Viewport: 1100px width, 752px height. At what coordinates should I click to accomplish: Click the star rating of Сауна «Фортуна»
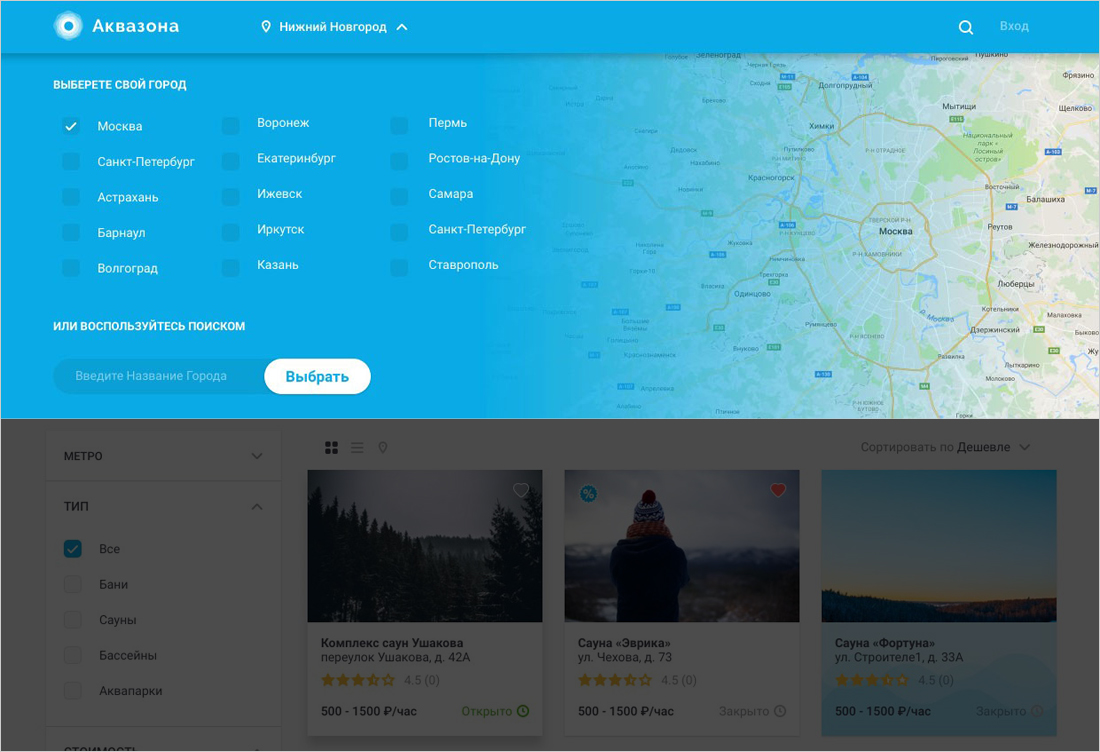click(872, 680)
